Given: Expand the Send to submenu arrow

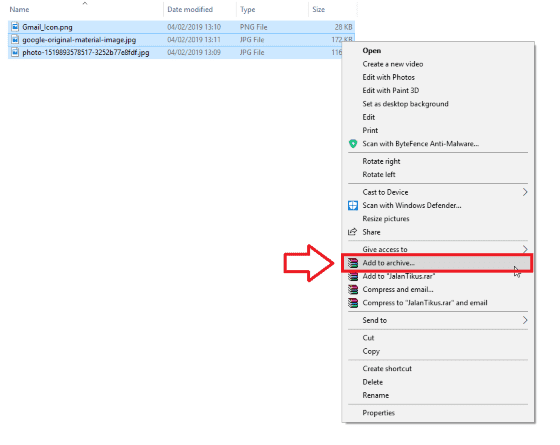Looking at the screenshot, I should coord(525,320).
